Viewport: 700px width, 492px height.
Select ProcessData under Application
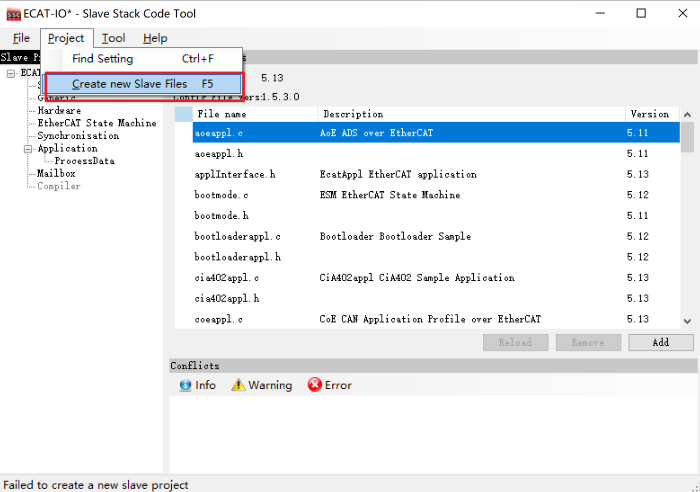point(84,160)
